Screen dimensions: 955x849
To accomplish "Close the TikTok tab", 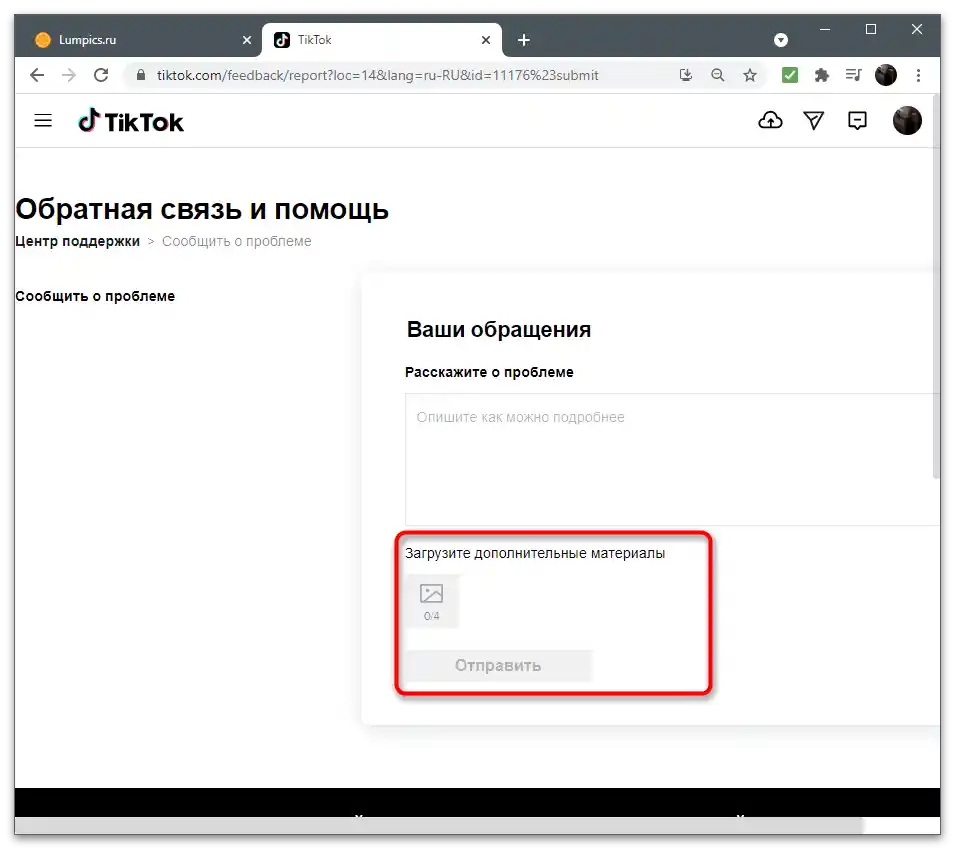I will [486, 40].
